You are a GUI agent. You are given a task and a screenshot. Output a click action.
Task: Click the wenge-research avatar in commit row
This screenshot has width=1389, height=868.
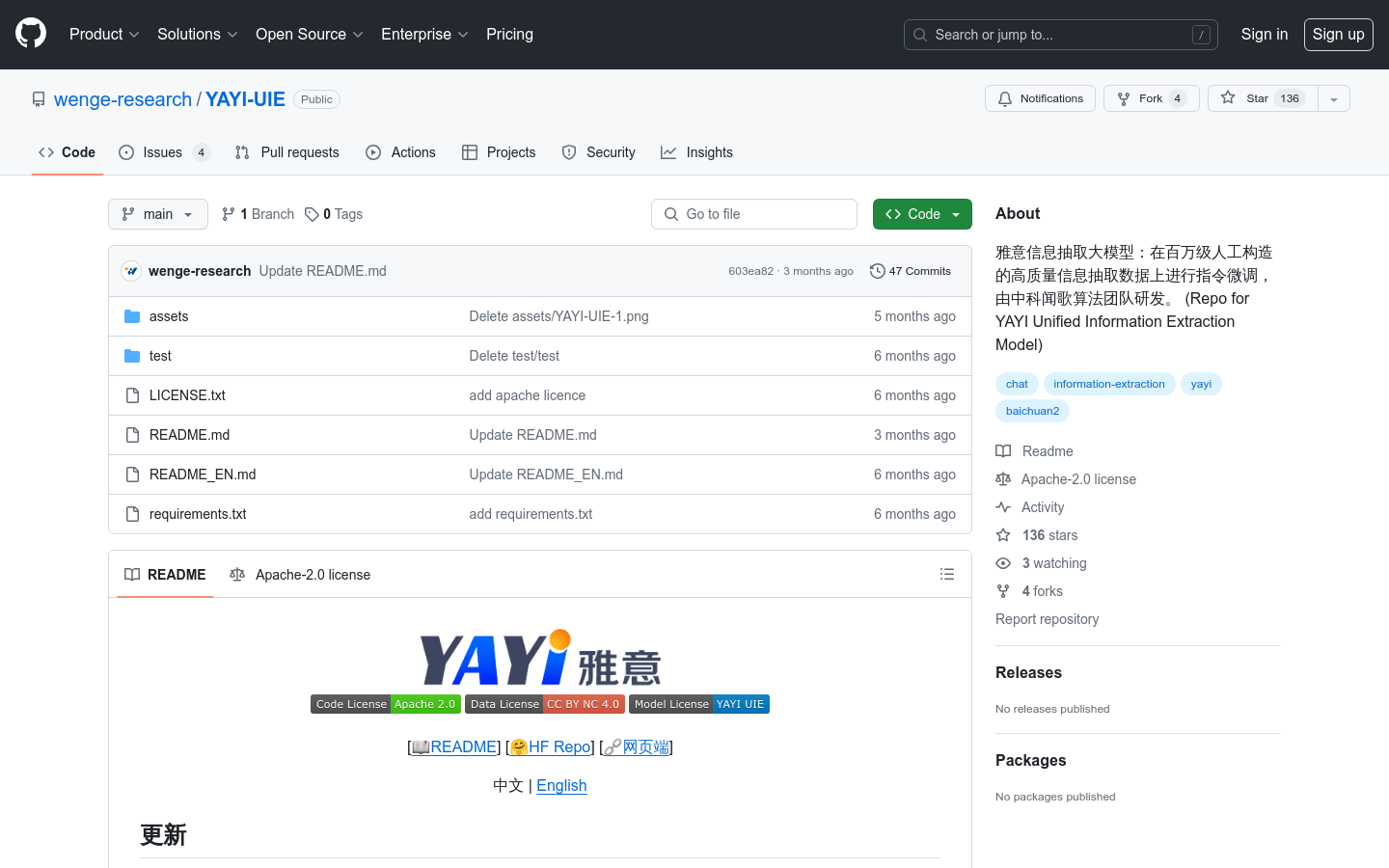point(131,271)
